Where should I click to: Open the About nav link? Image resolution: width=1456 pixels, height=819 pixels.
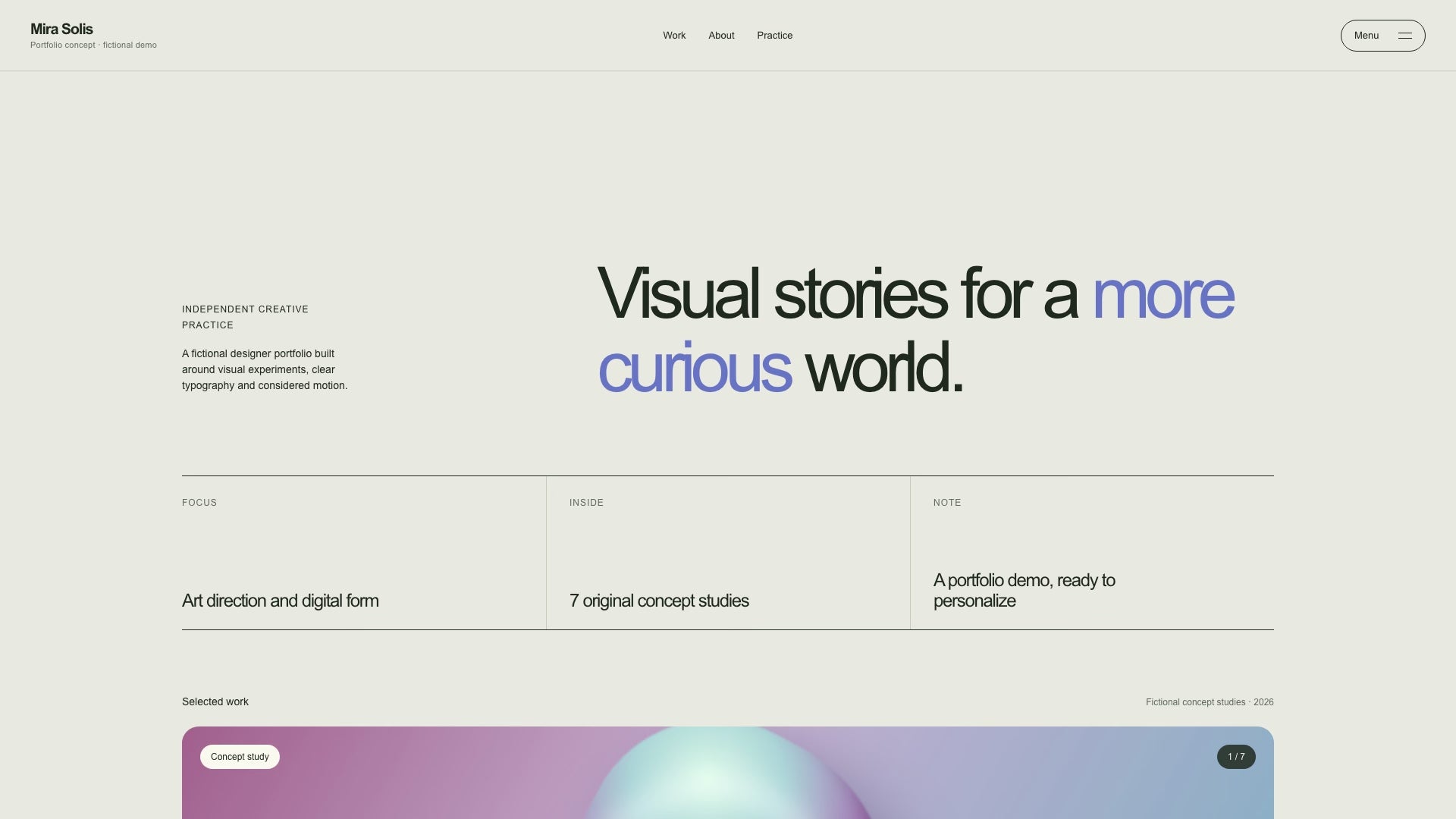tap(721, 36)
